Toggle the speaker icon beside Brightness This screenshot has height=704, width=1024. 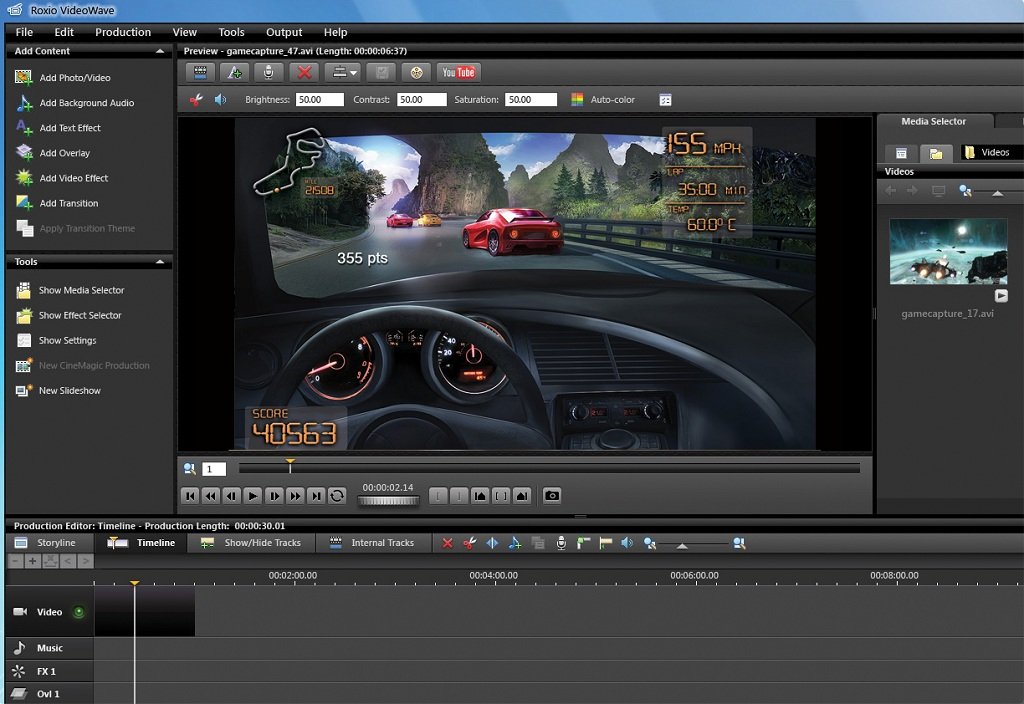pyautogui.click(x=220, y=100)
